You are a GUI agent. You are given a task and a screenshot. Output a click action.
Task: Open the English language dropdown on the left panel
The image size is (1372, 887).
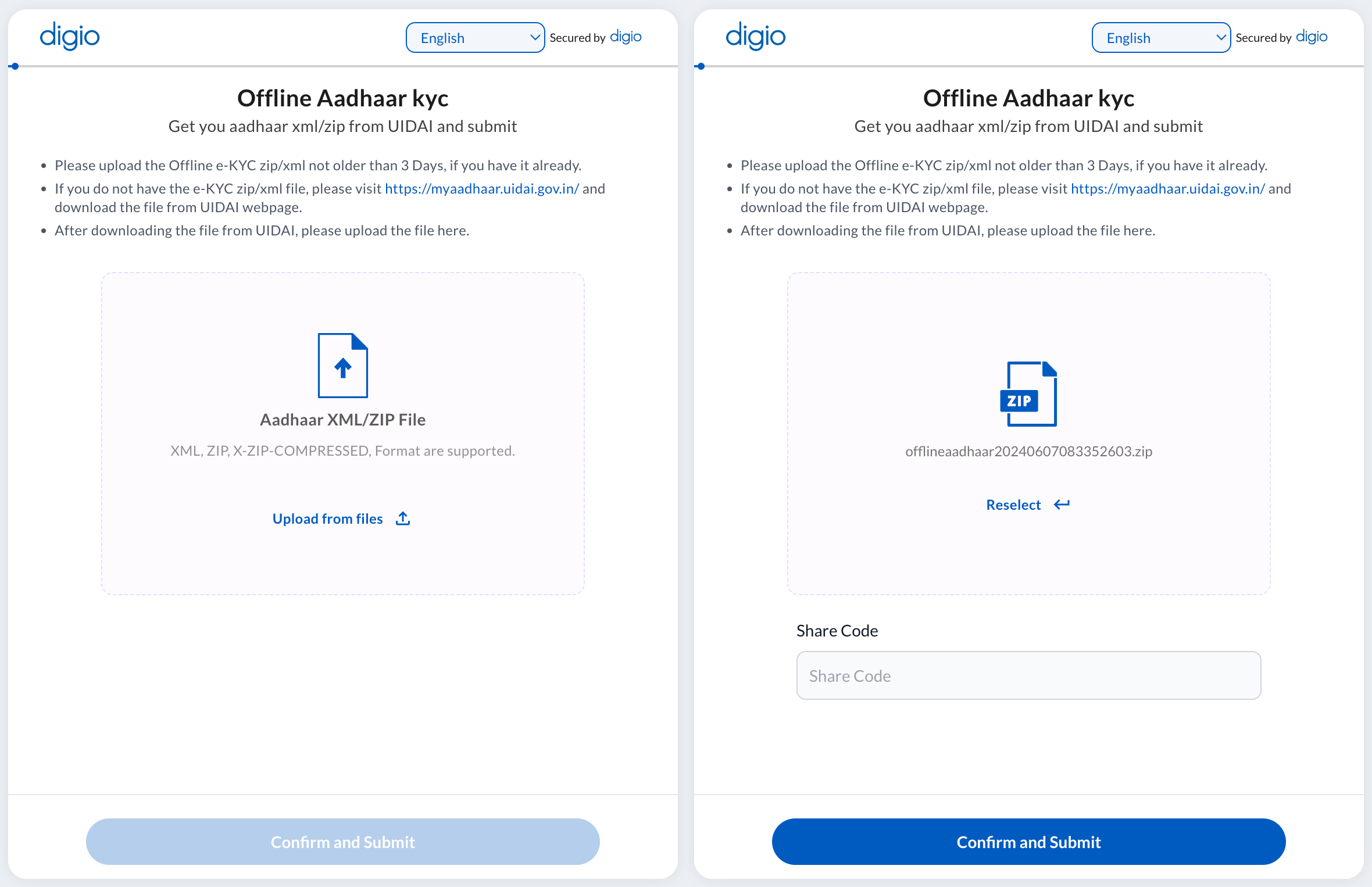pyautogui.click(x=474, y=37)
